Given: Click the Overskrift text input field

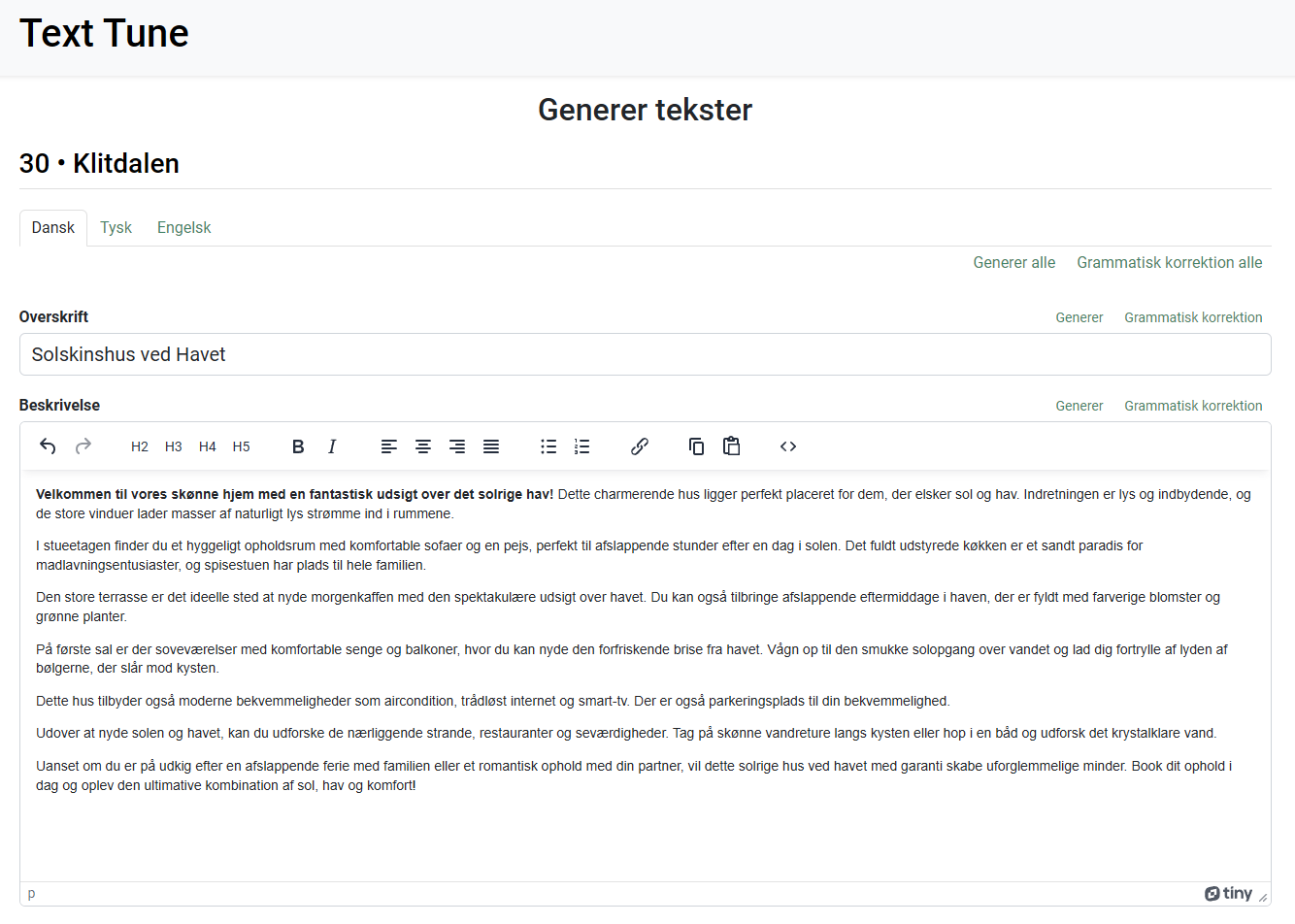Looking at the screenshot, I should 645,355.
